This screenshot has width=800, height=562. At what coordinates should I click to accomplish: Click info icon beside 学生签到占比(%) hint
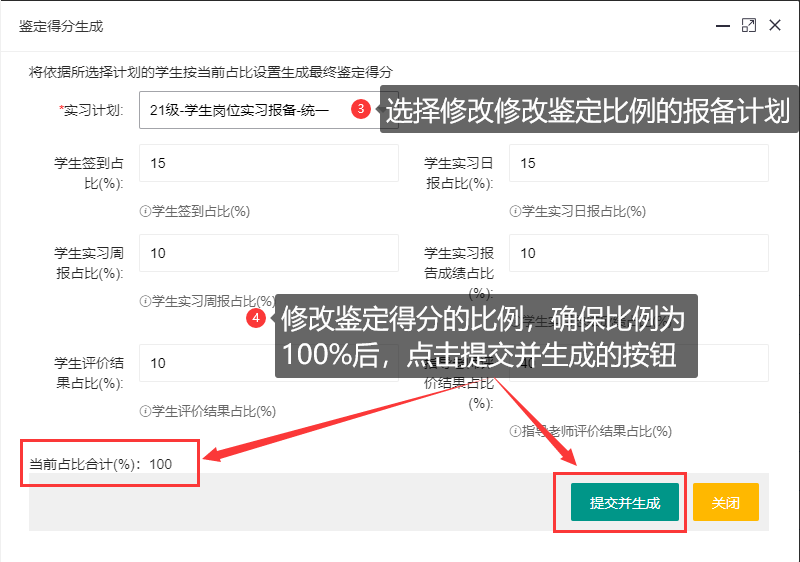145,211
